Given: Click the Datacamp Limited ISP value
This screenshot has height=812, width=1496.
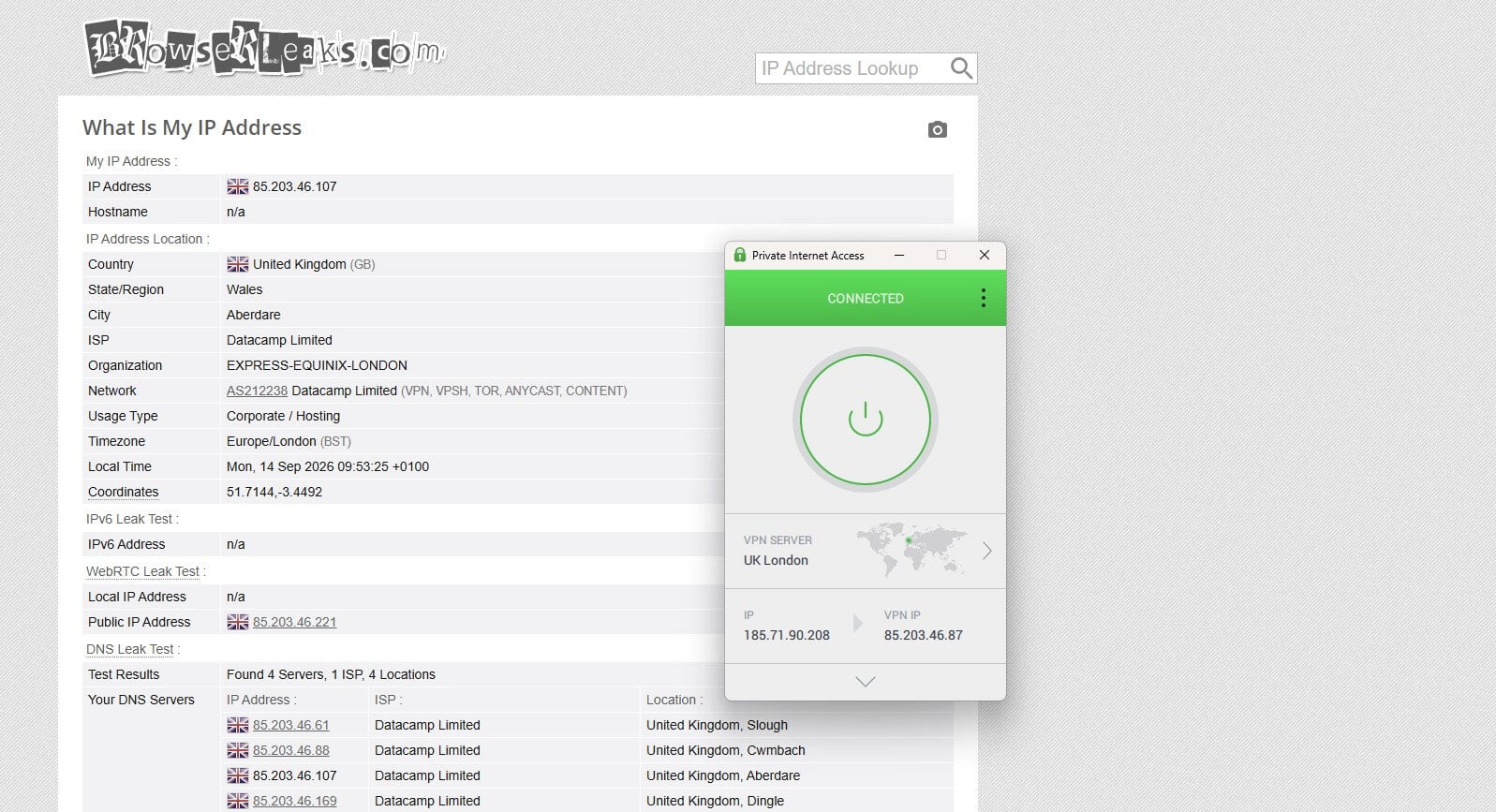Looking at the screenshot, I should pyautogui.click(x=279, y=340).
